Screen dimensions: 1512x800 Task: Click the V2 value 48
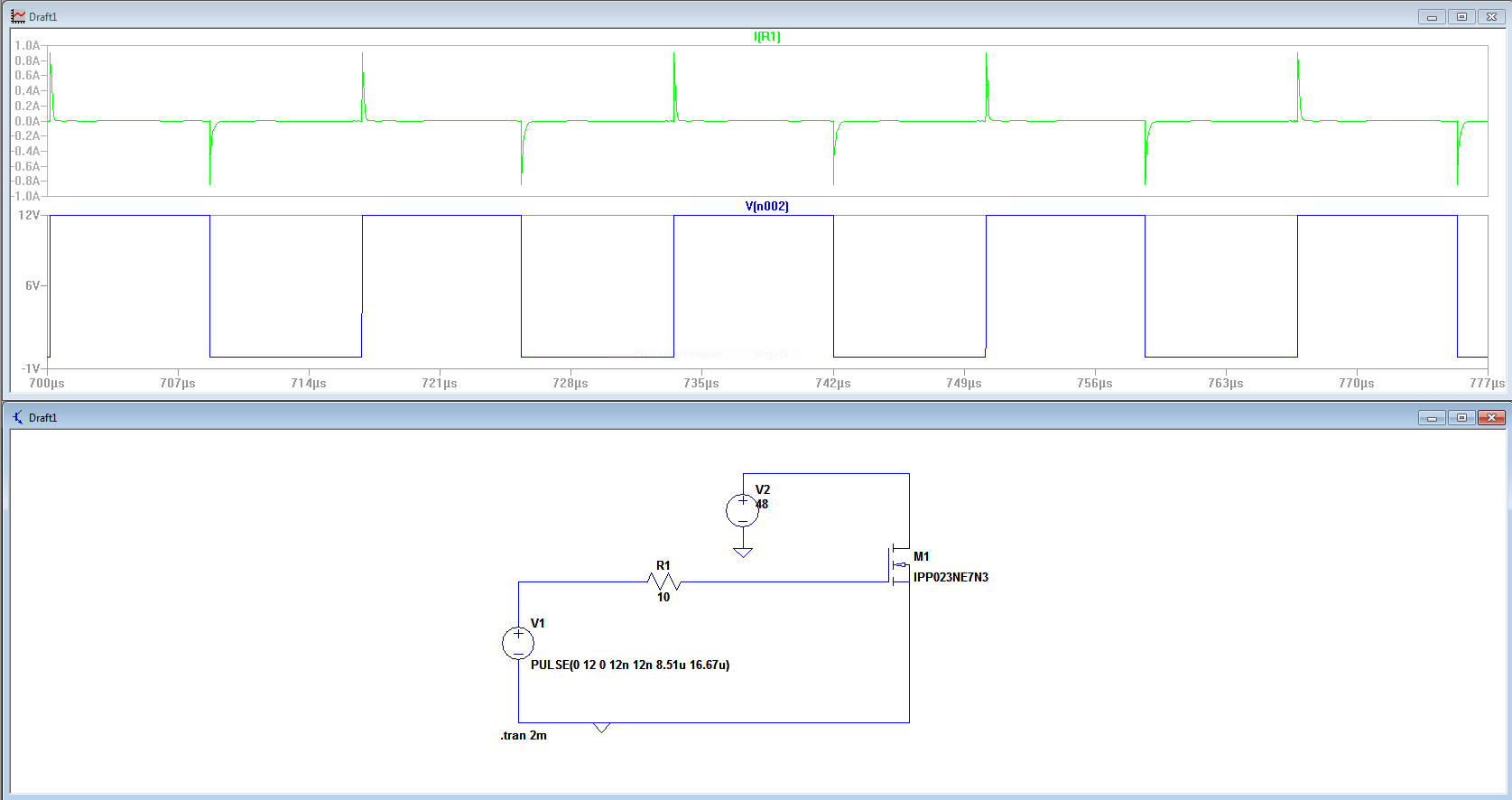(x=762, y=505)
